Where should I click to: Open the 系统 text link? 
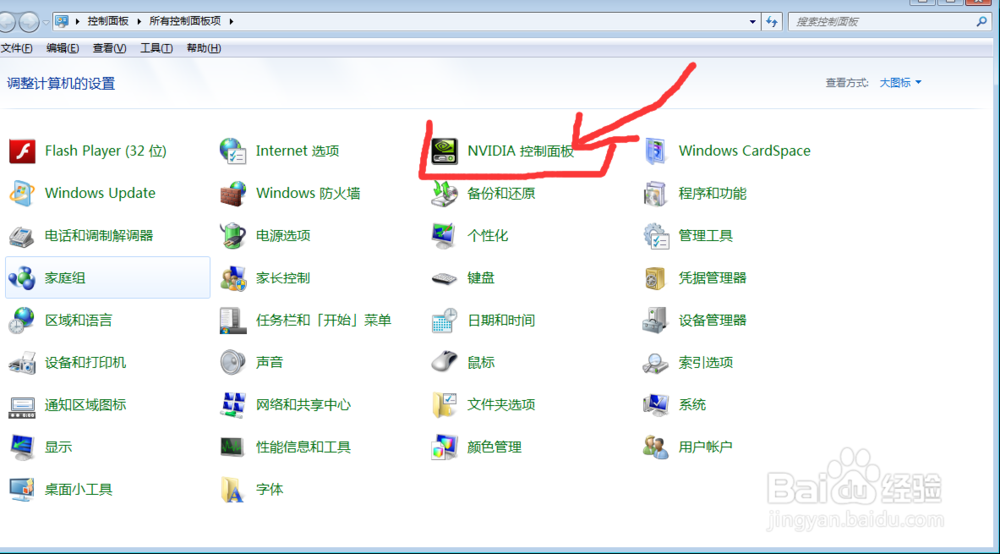tap(692, 405)
